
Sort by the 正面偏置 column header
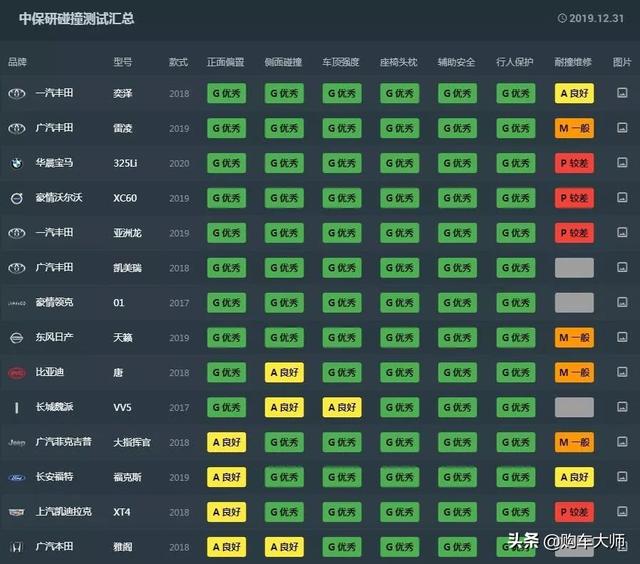tap(226, 62)
